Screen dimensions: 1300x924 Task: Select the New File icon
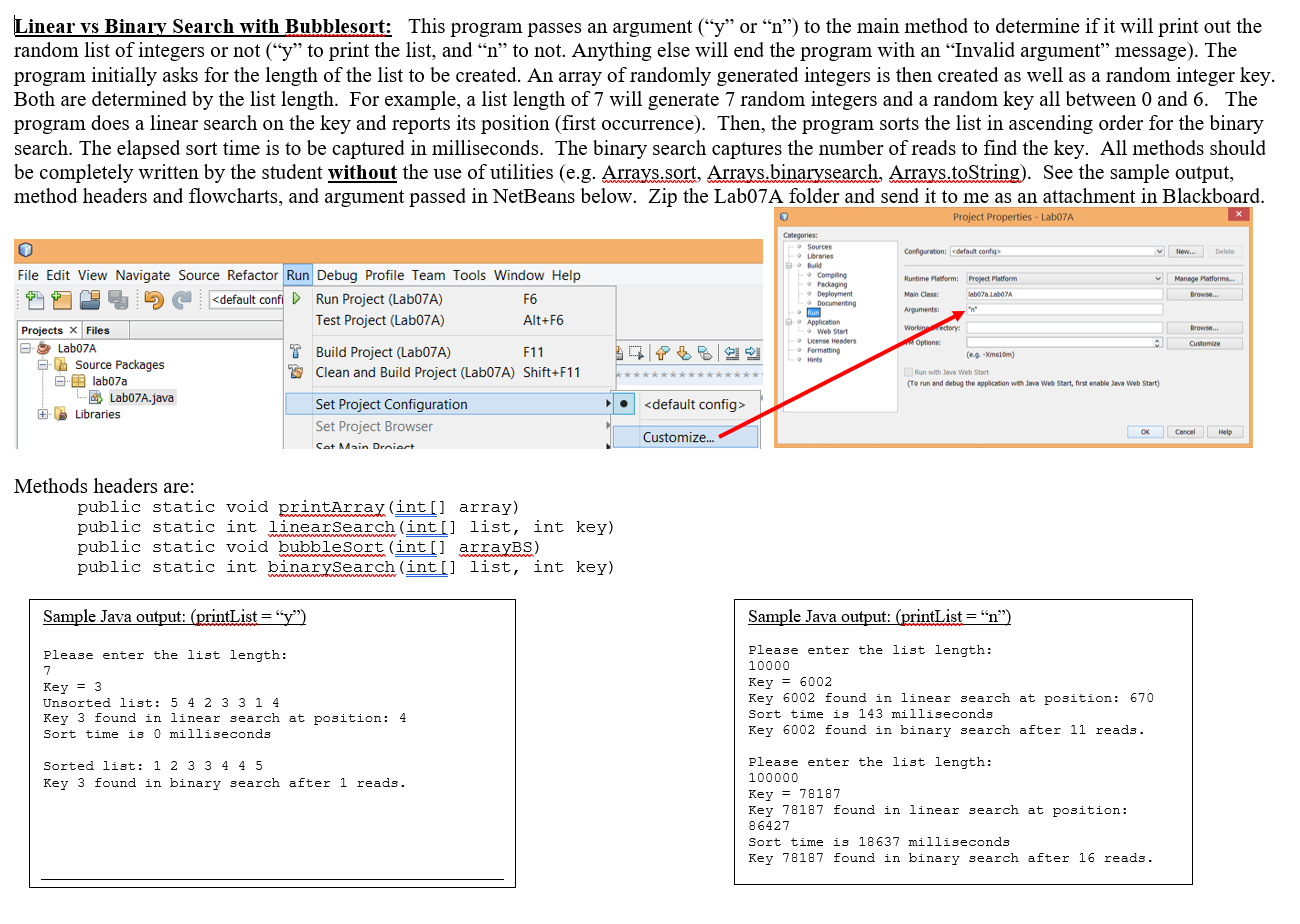(x=36, y=302)
